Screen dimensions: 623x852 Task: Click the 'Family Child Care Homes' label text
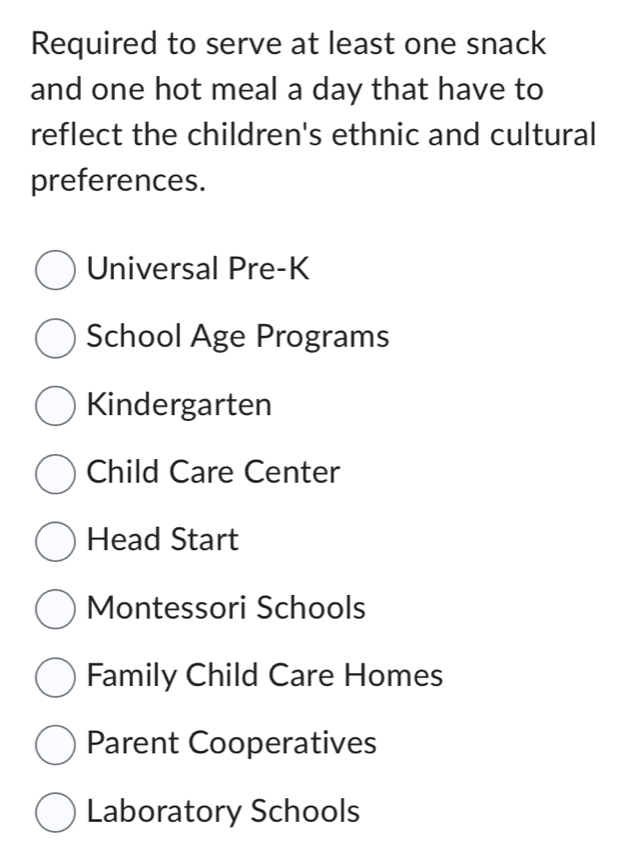tap(265, 676)
